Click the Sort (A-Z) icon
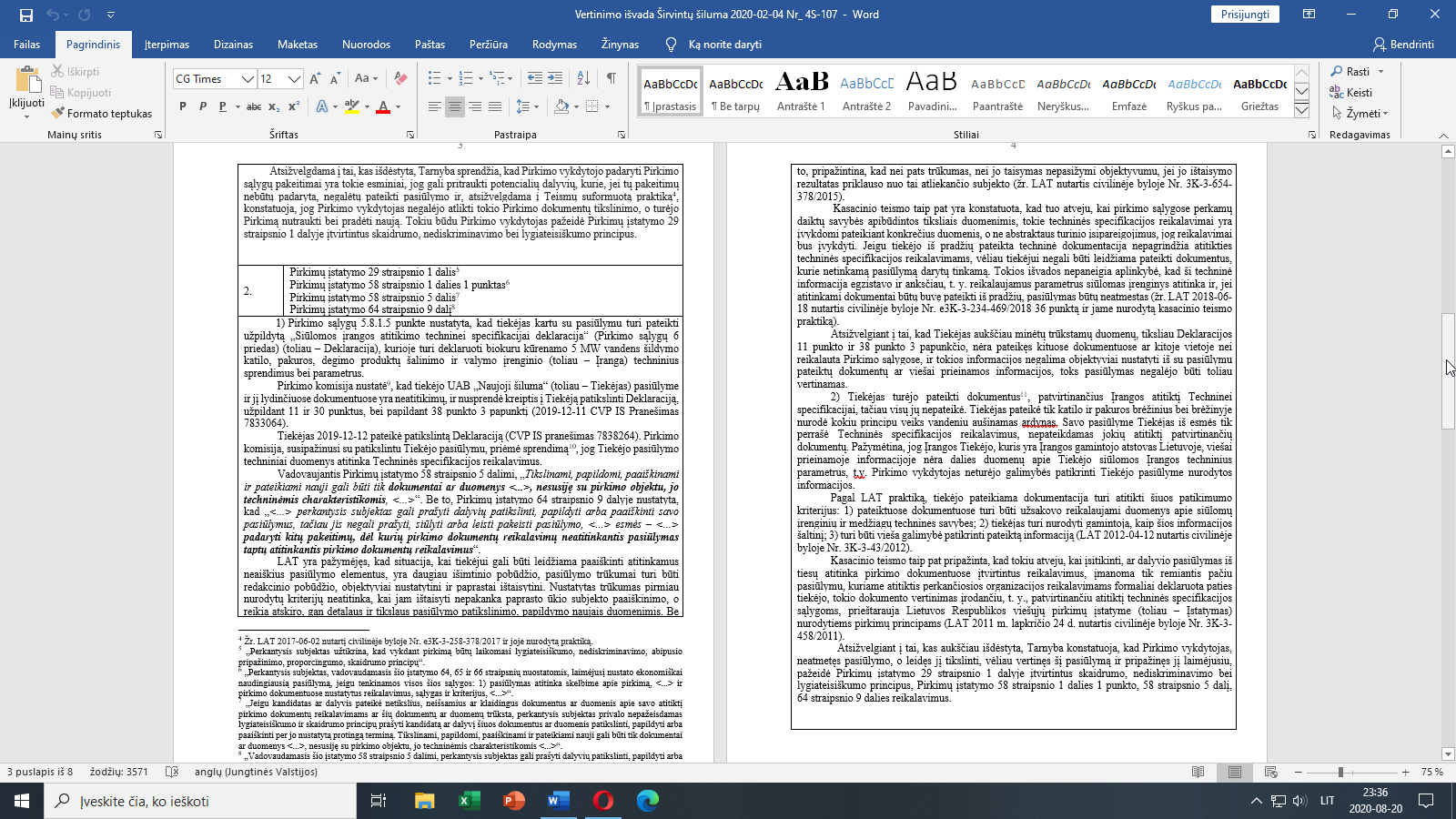 [583, 79]
